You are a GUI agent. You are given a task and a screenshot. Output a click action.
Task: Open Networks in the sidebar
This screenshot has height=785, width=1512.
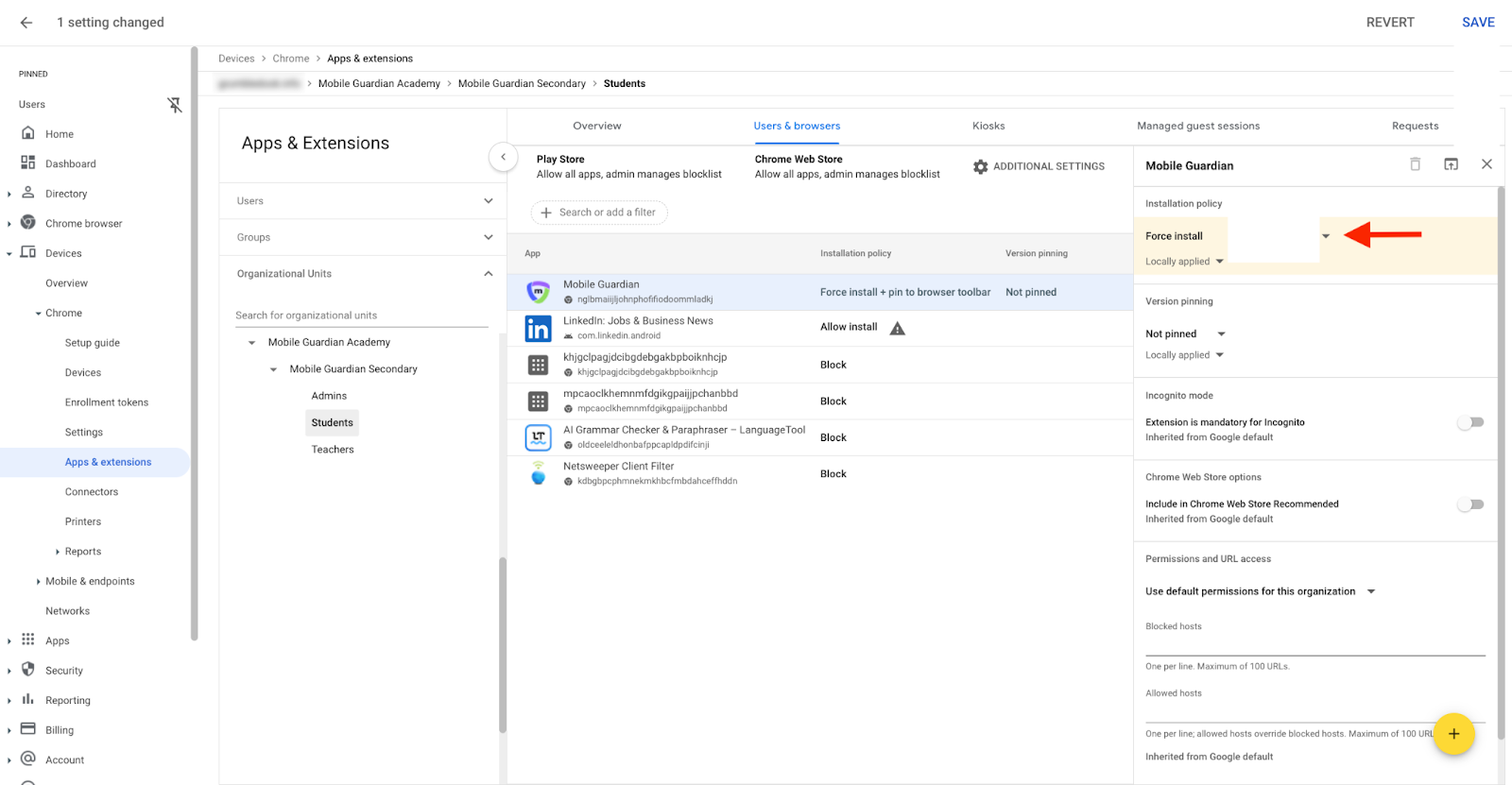pyautogui.click(x=68, y=611)
